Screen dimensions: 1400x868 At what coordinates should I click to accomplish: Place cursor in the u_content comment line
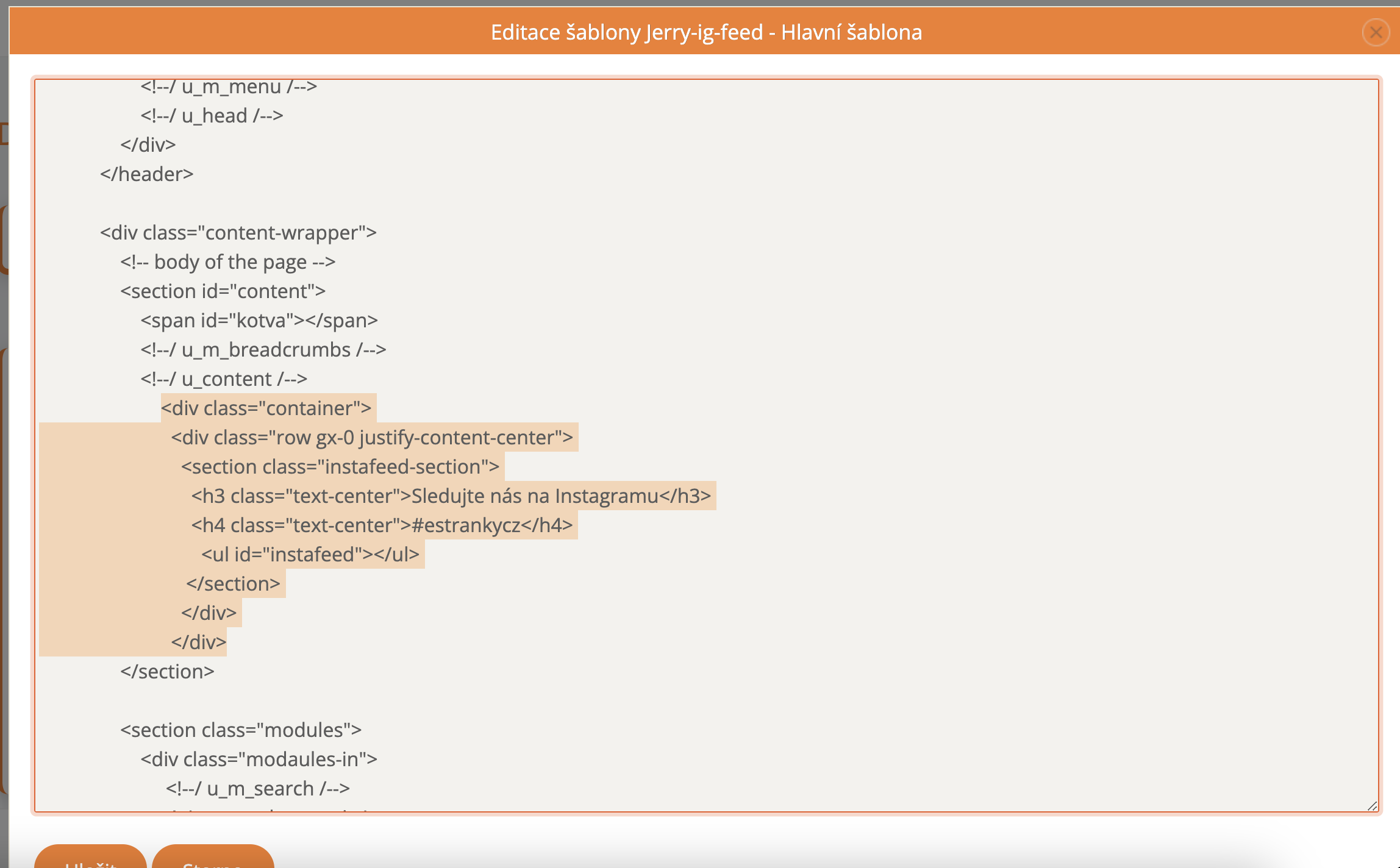(223, 379)
